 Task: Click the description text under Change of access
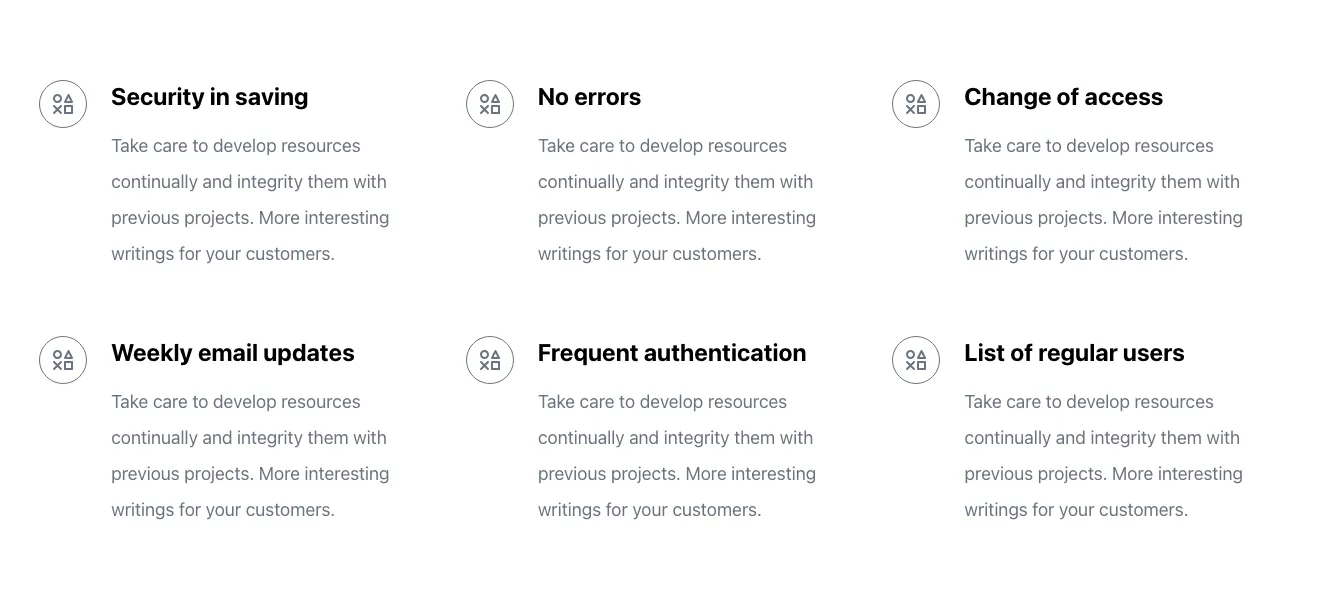[x=1103, y=200]
